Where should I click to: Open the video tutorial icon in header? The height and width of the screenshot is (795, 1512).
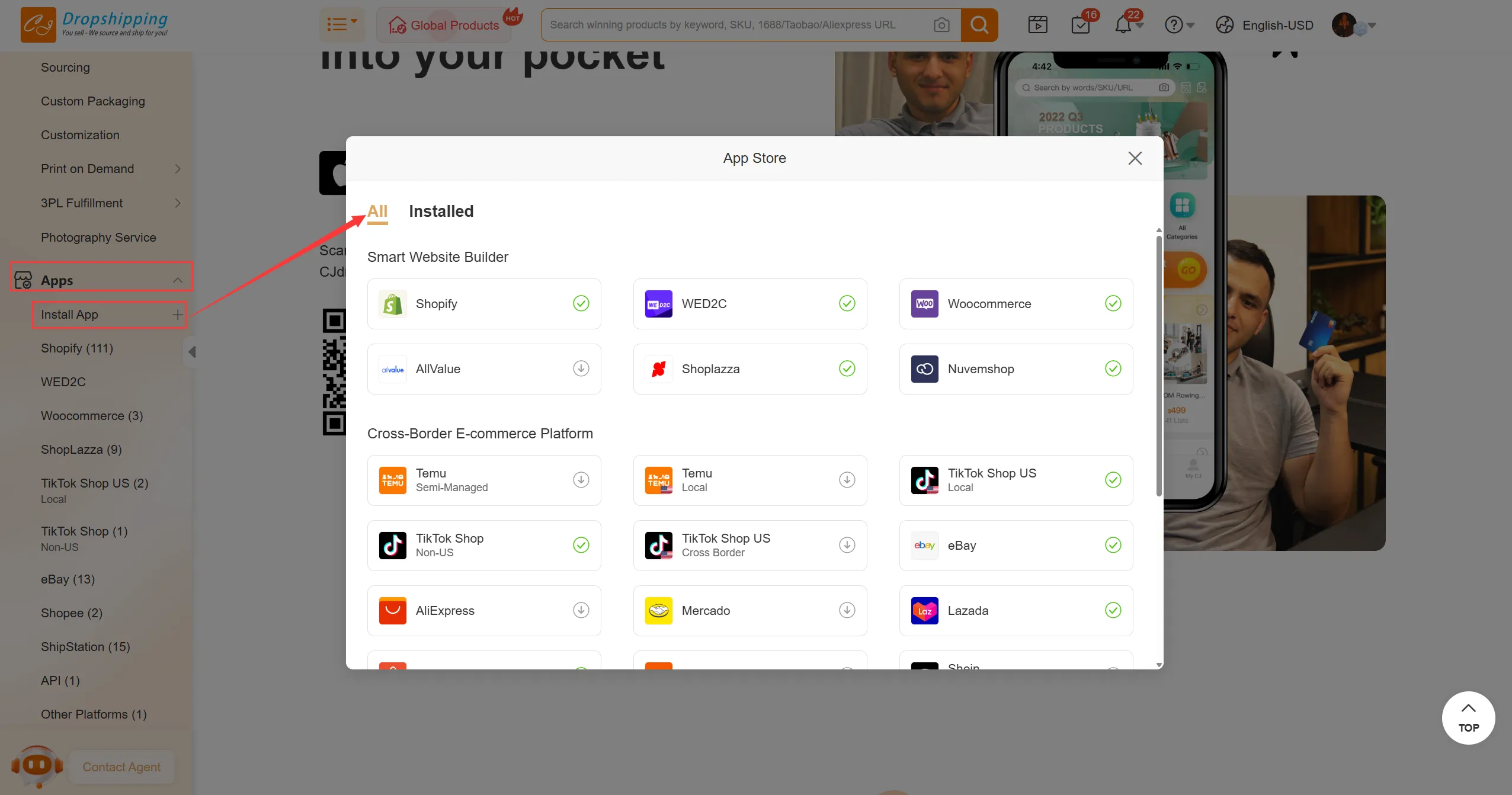click(1037, 25)
